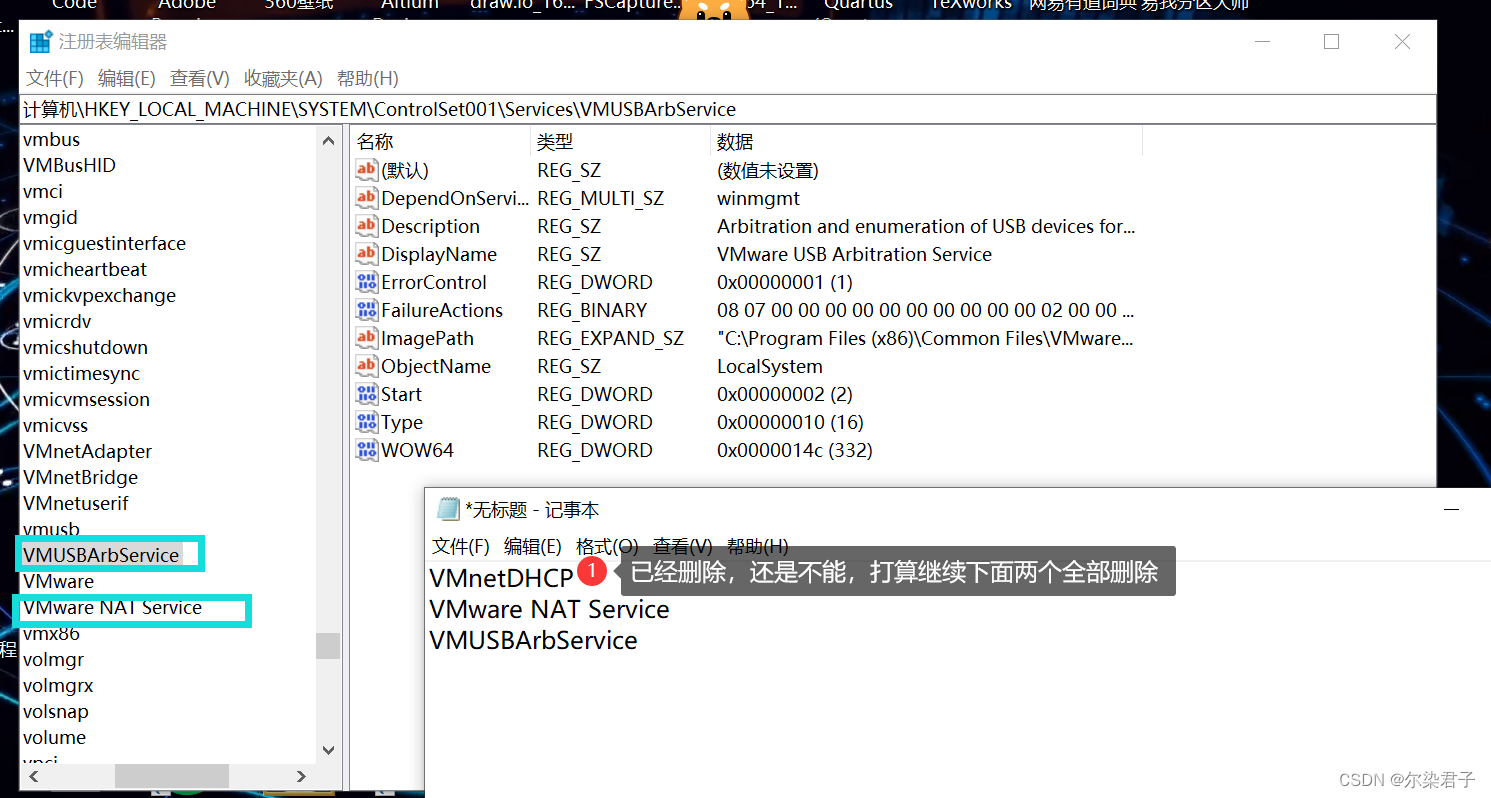Select the volmgrx key
1491x798 pixels.
(57, 685)
